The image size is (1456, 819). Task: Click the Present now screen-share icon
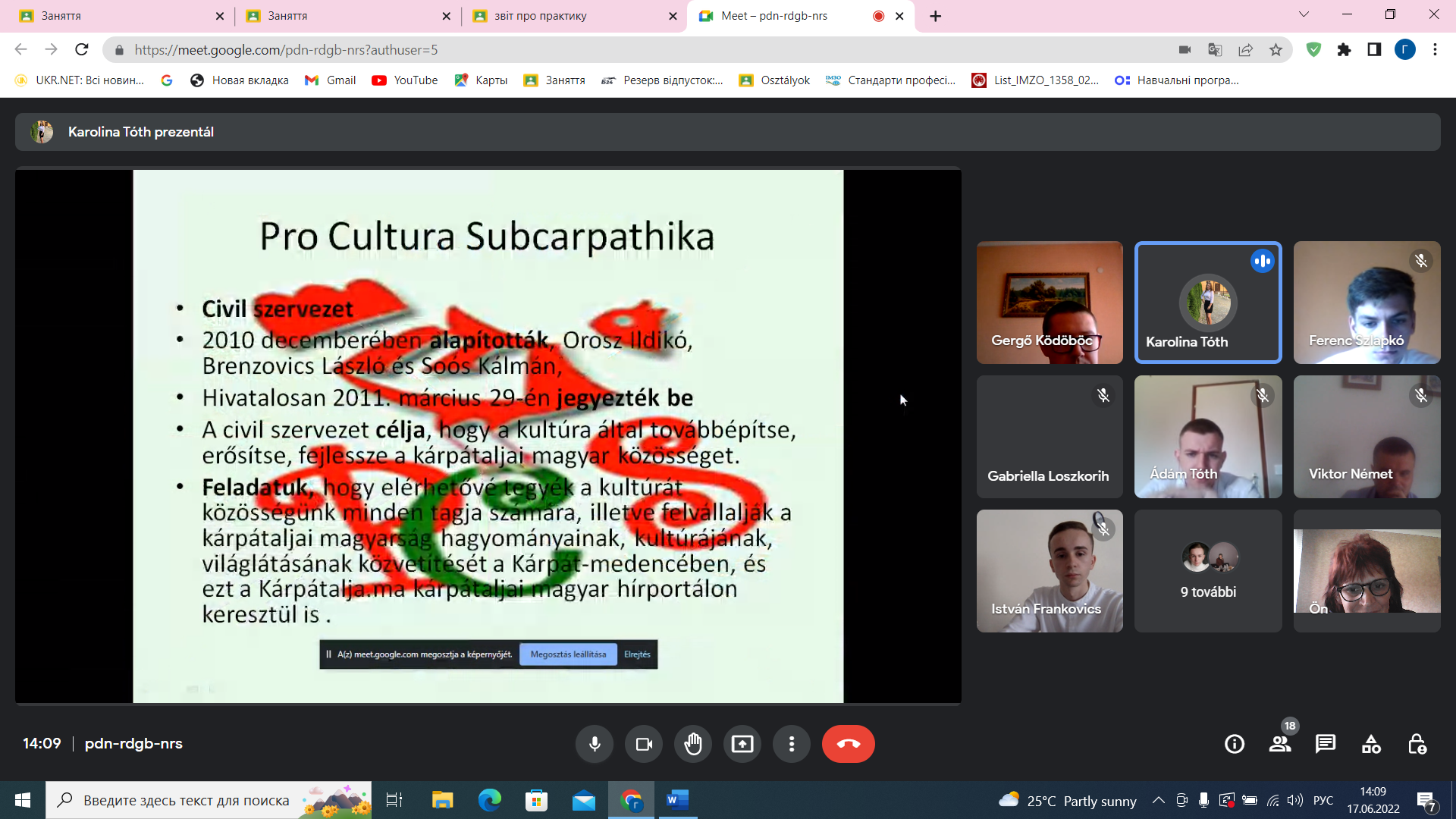(742, 744)
